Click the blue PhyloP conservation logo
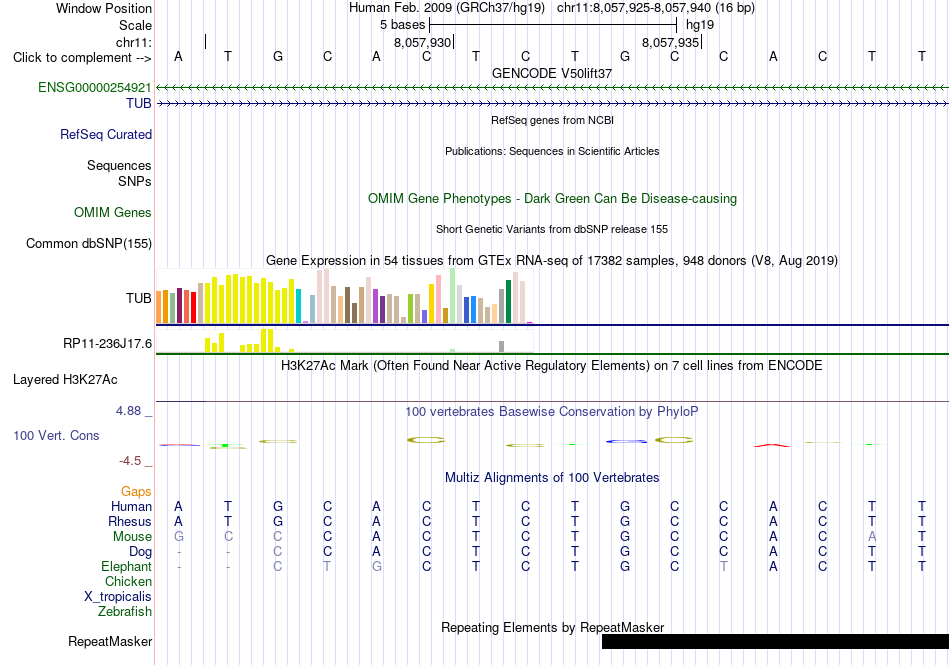This screenshot has width=950, height=665. pos(626,442)
